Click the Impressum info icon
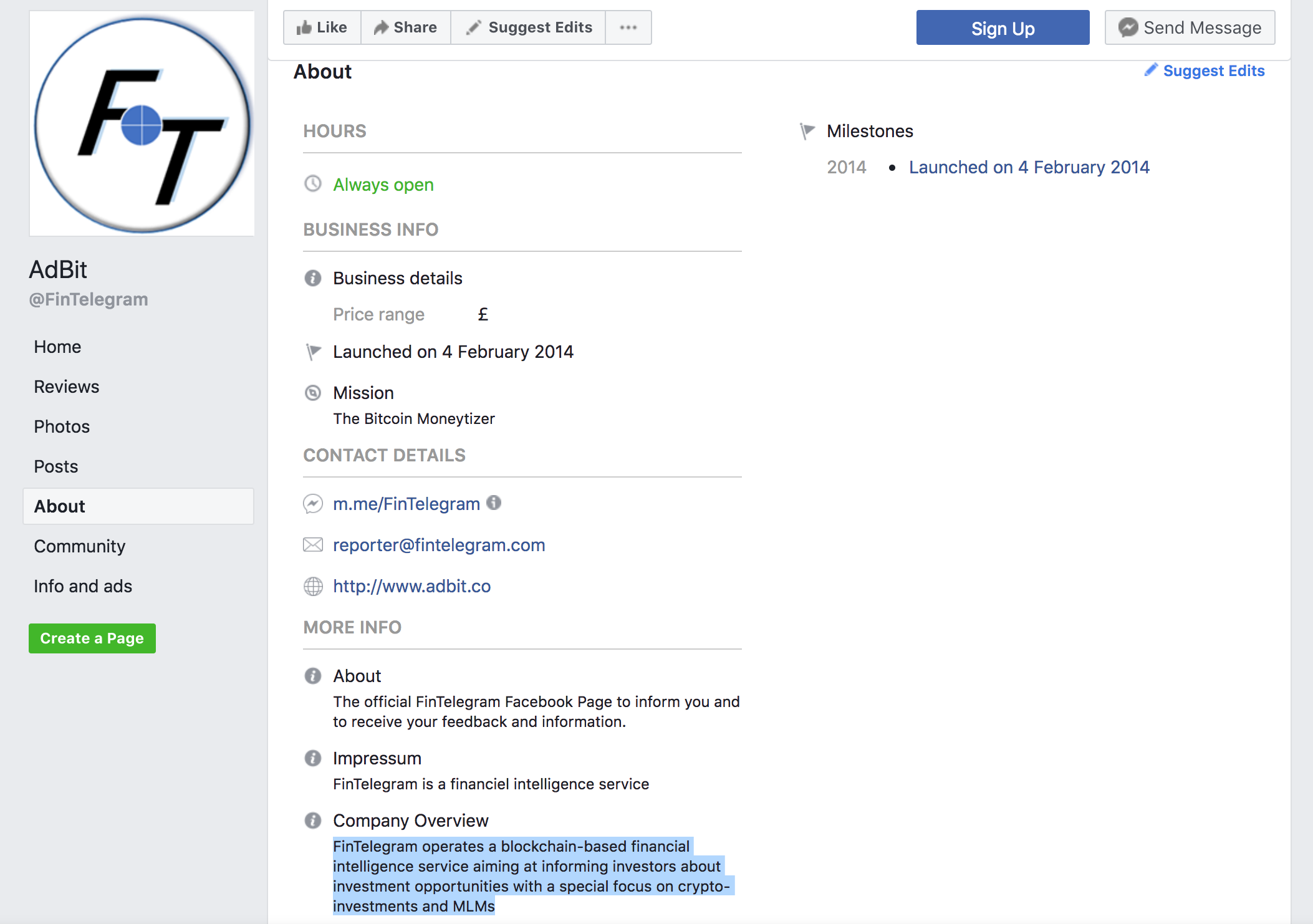The image size is (1313, 924). click(x=313, y=758)
